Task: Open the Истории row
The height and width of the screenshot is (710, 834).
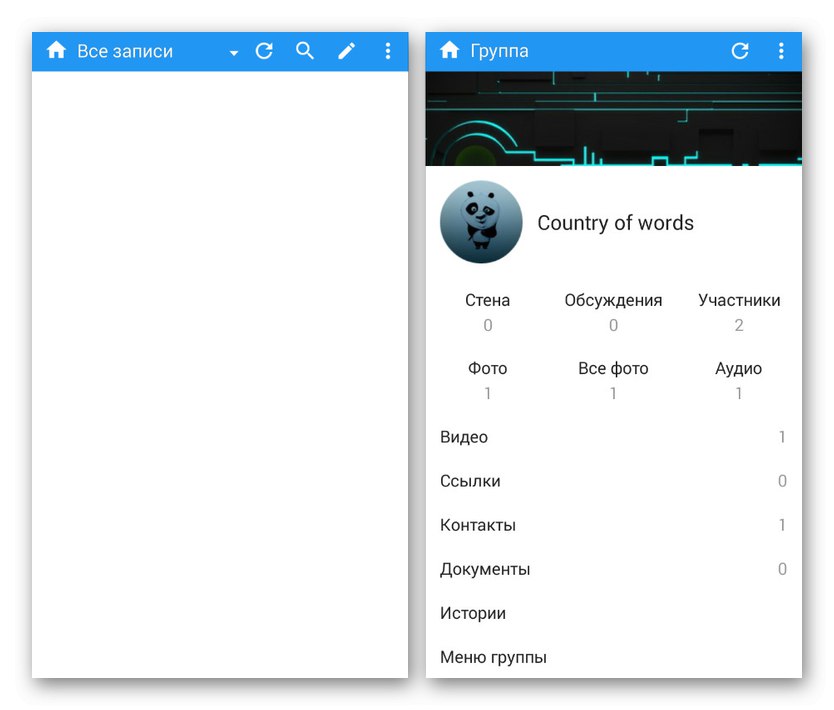Action: [613, 614]
